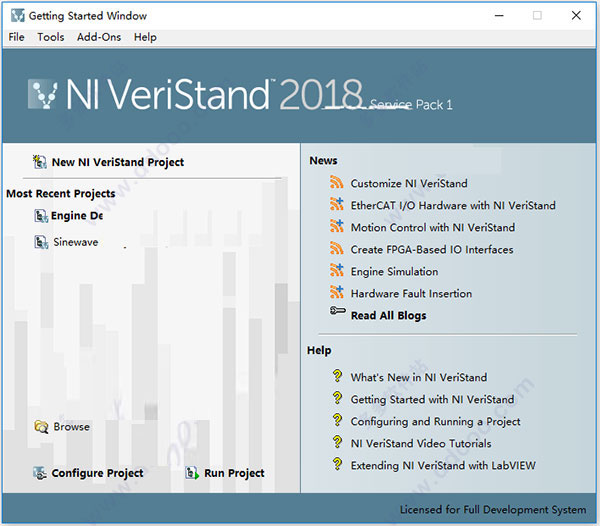Click RSS icon beside Motion Control
Image resolution: width=600 pixels, height=526 pixels.
click(336, 226)
